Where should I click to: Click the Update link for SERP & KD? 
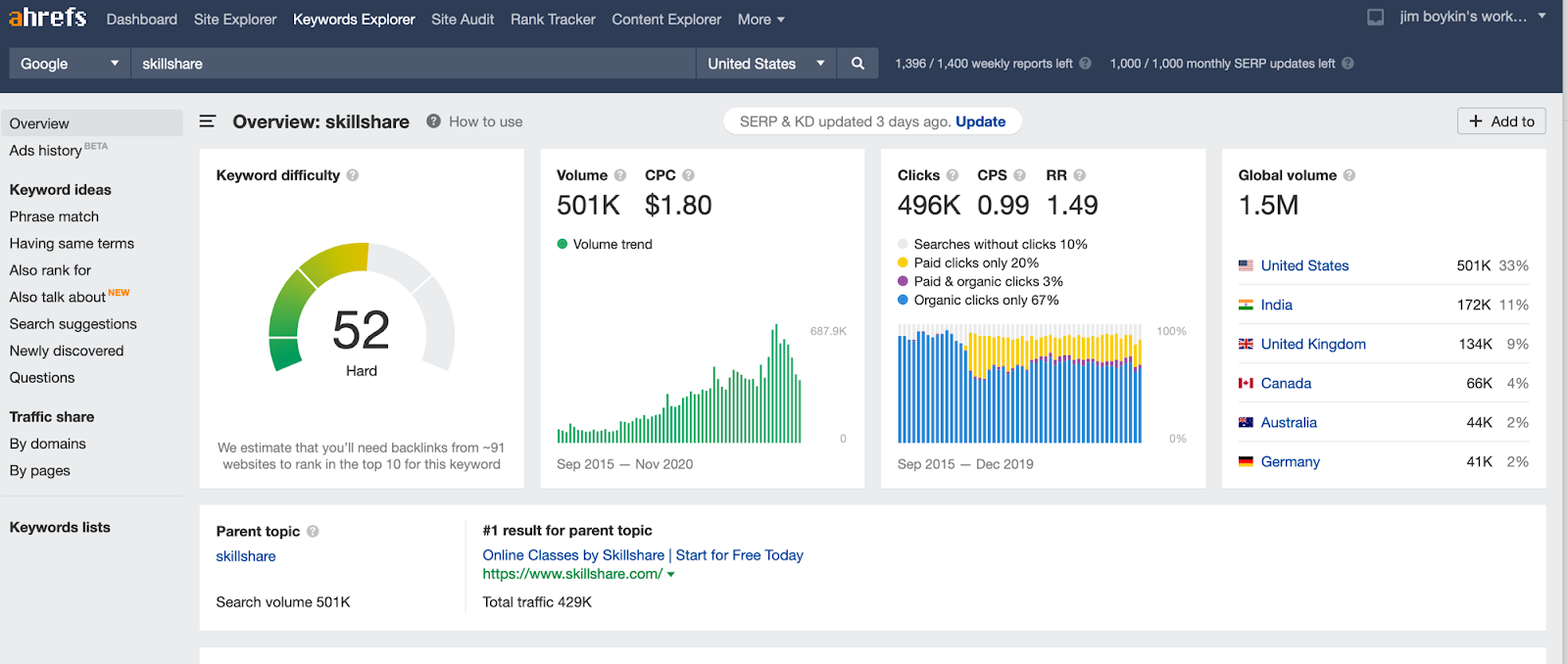[x=980, y=121]
